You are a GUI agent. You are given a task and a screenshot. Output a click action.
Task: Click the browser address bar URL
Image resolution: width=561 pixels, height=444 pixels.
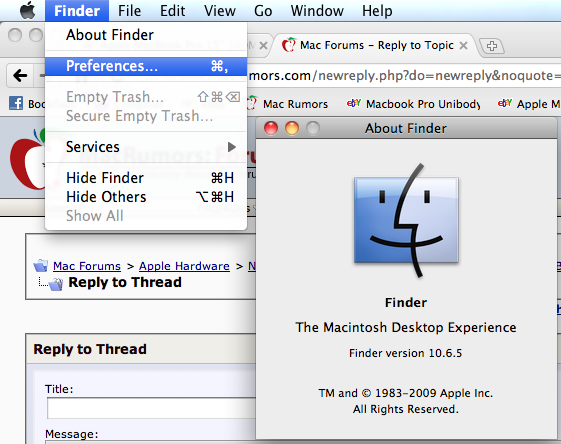404,75
